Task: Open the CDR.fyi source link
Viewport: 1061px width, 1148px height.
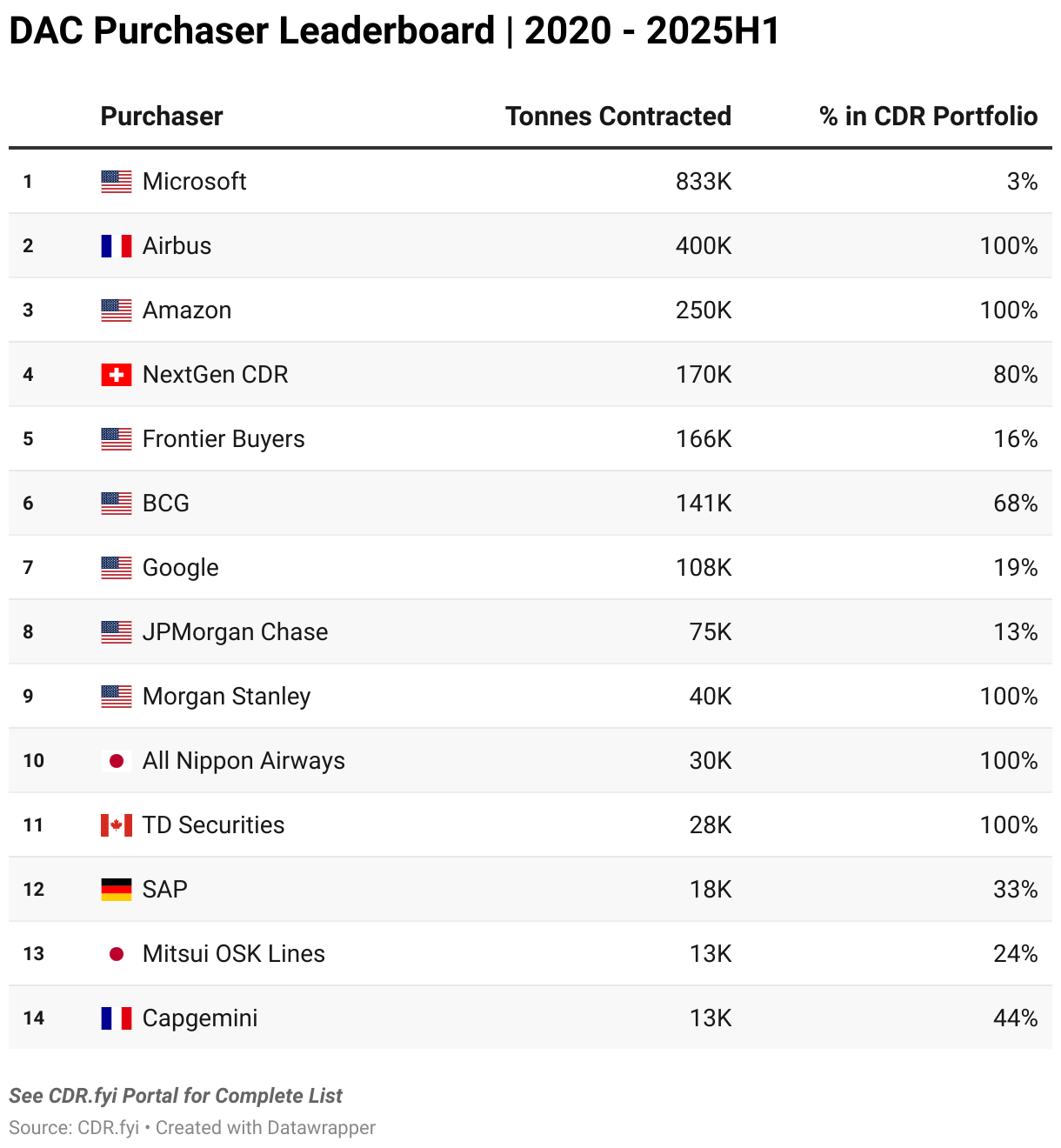Action: coord(108,1128)
